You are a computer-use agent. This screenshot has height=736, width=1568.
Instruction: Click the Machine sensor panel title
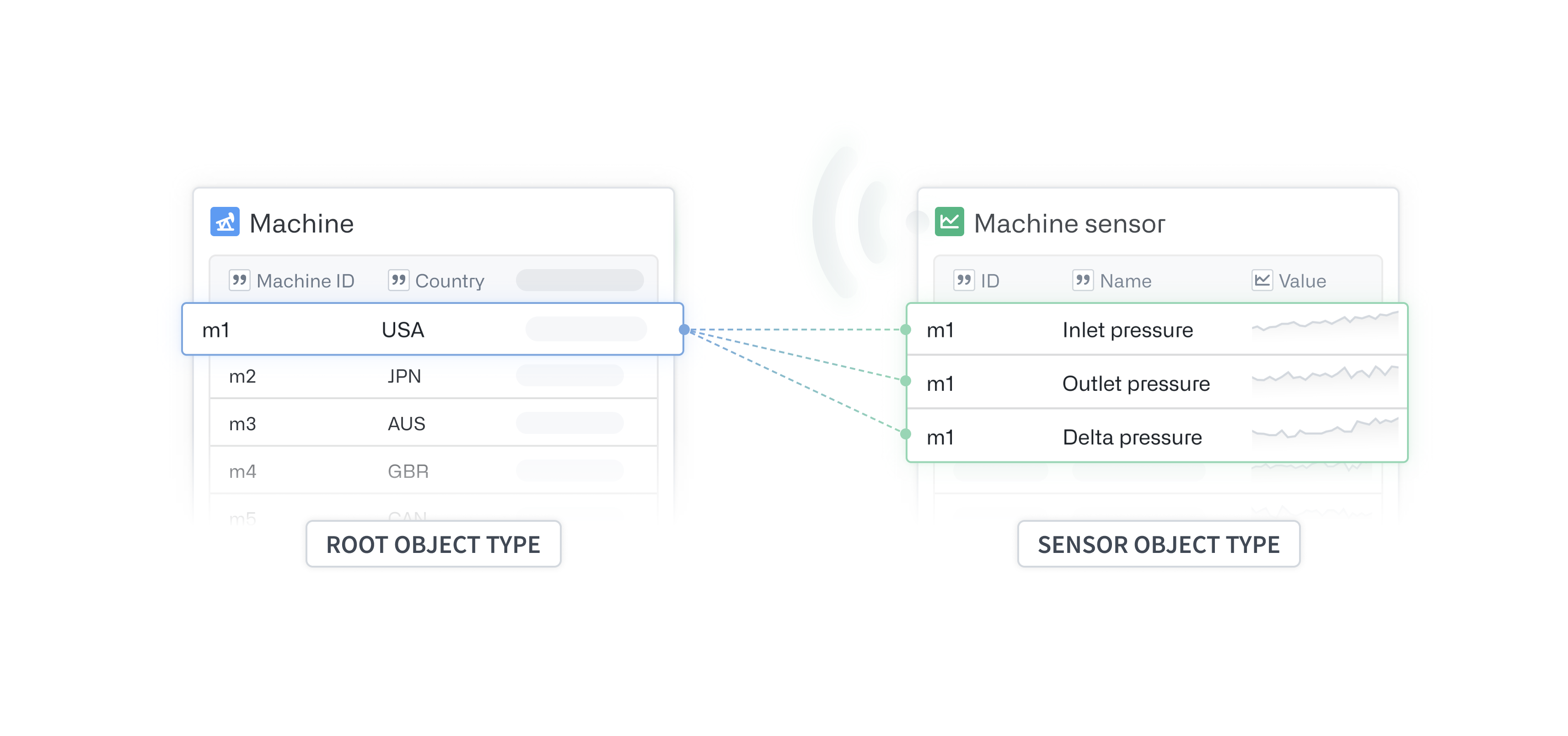pyautogui.click(x=1069, y=224)
